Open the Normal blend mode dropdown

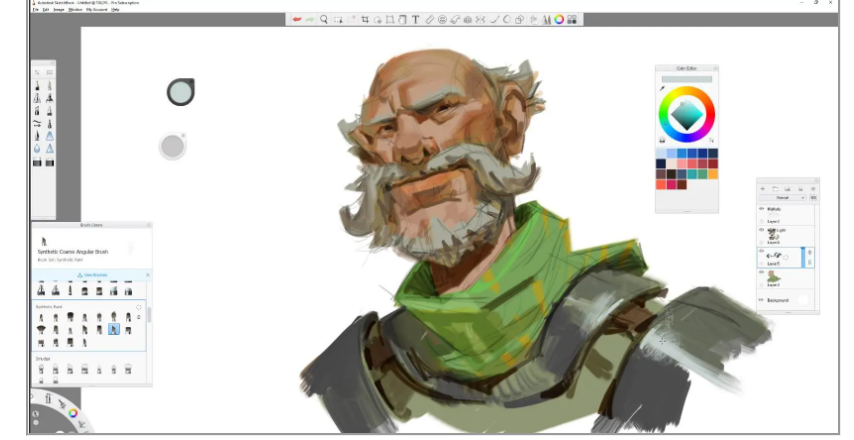783,198
